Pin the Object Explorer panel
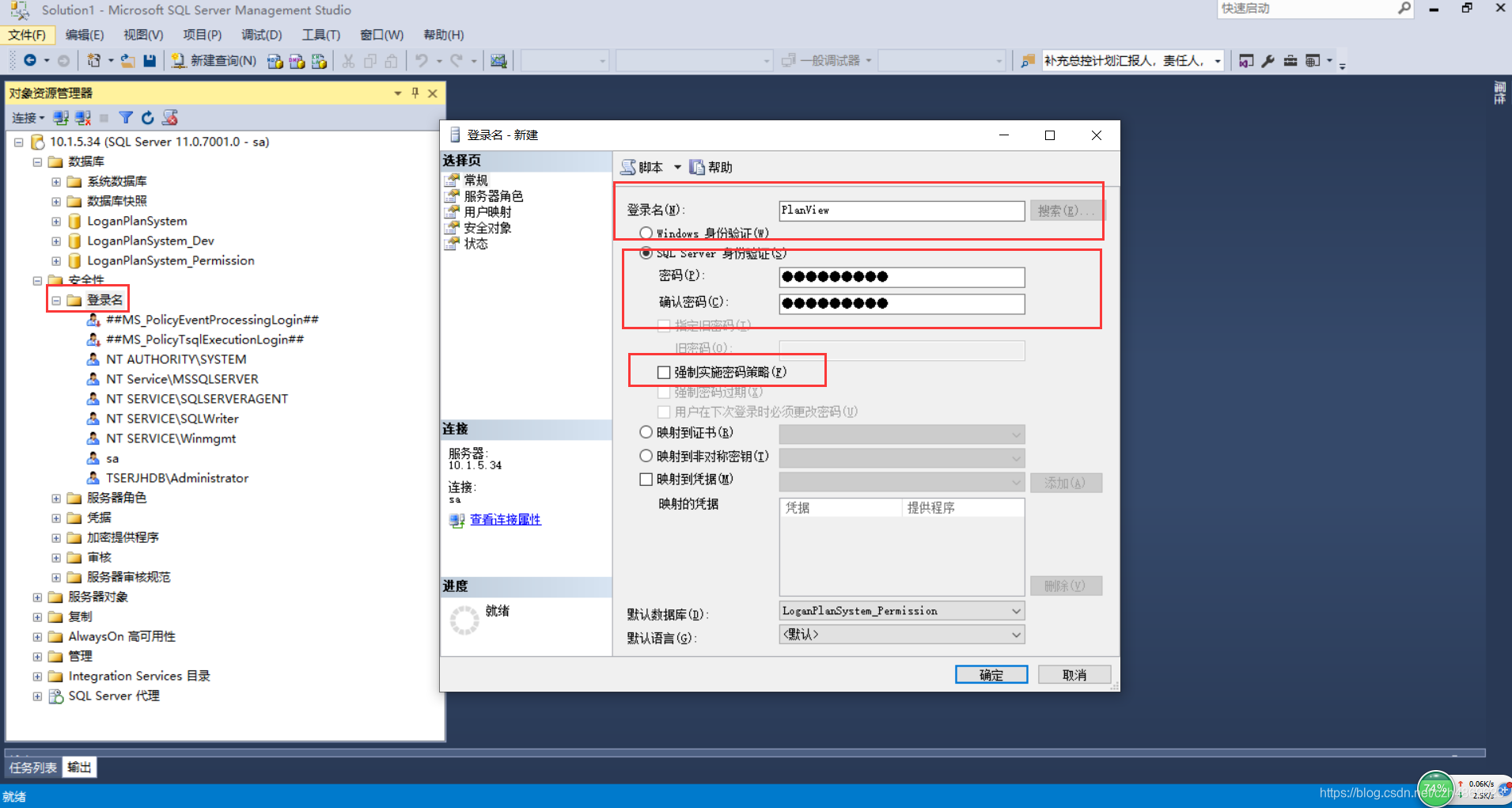The height and width of the screenshot is (808, 1512). pos(415,93)
